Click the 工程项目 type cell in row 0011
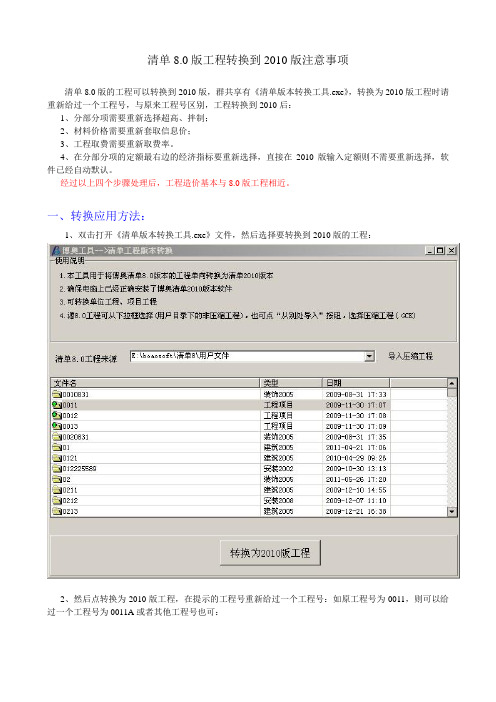This screenshot has height=702, width=496. tap(278, 405)
